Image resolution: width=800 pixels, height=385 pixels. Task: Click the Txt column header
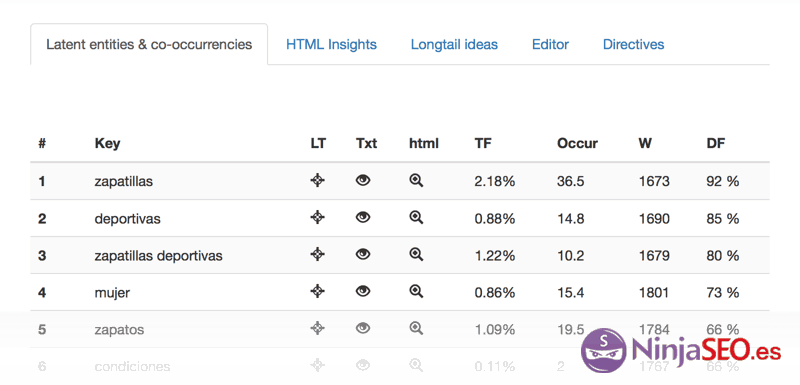(366, 144)
